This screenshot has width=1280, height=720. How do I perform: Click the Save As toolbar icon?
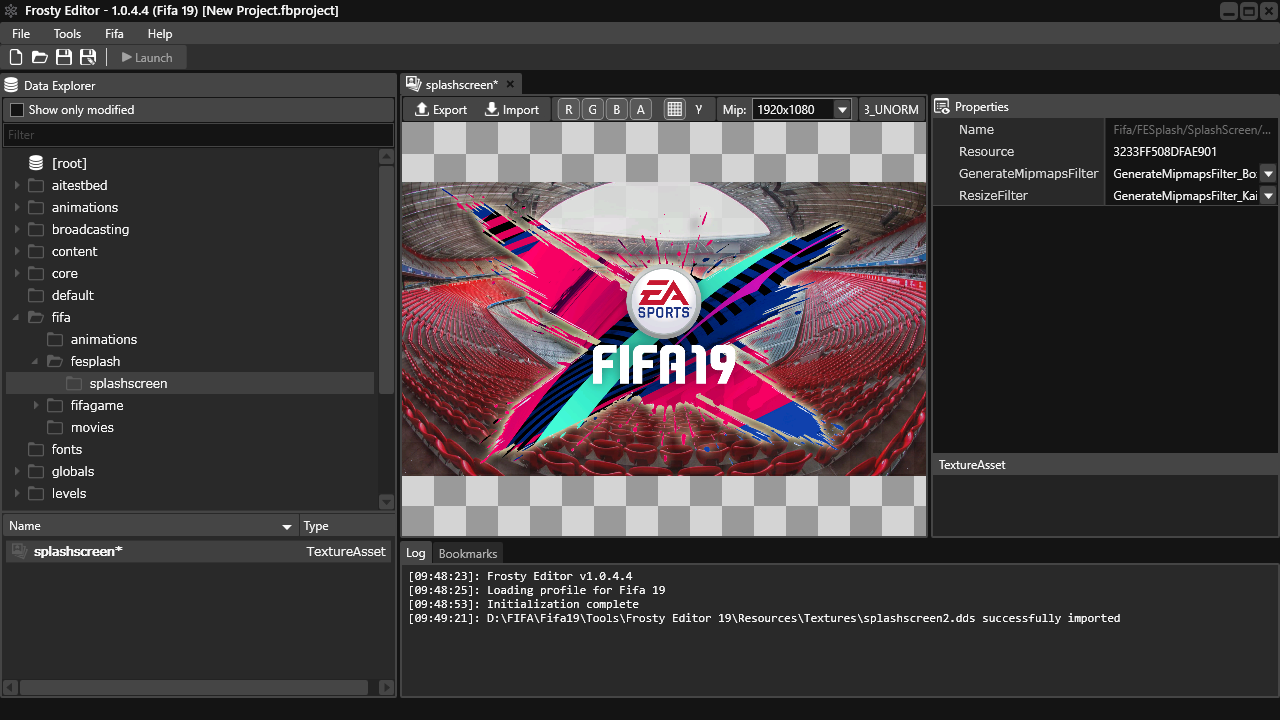(x=88, y=57)
